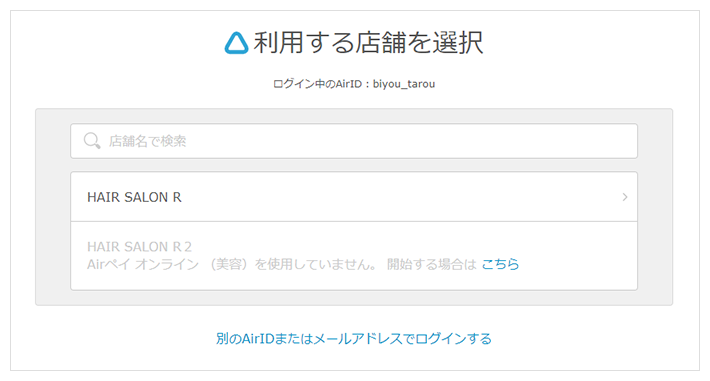Click the を使用していません phrase
The height and width of the screenshot is (381, 710).
point(315,264)
